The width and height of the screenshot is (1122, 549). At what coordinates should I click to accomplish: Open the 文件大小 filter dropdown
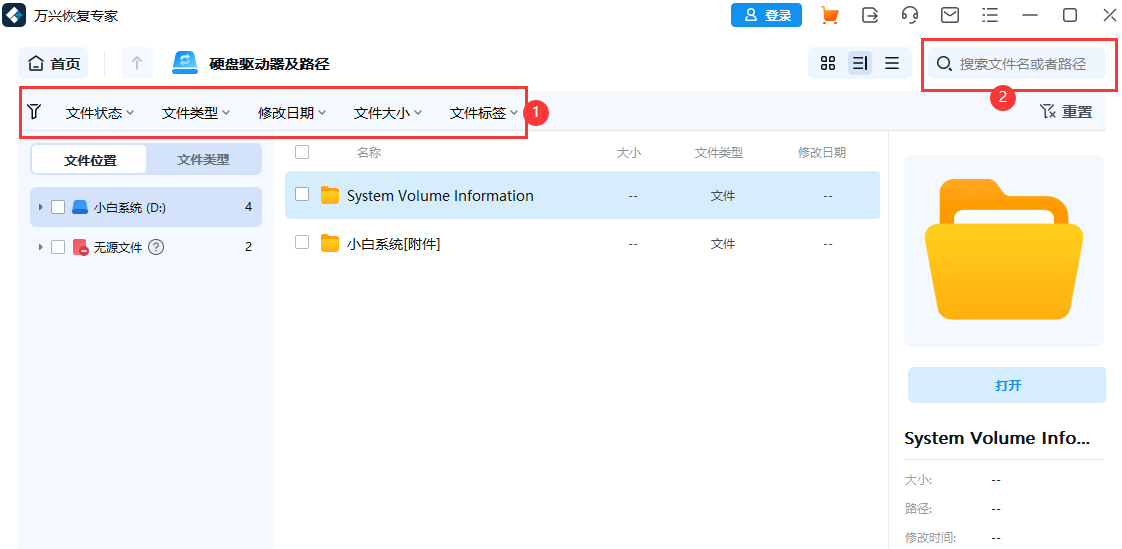(x=388, y=112)
